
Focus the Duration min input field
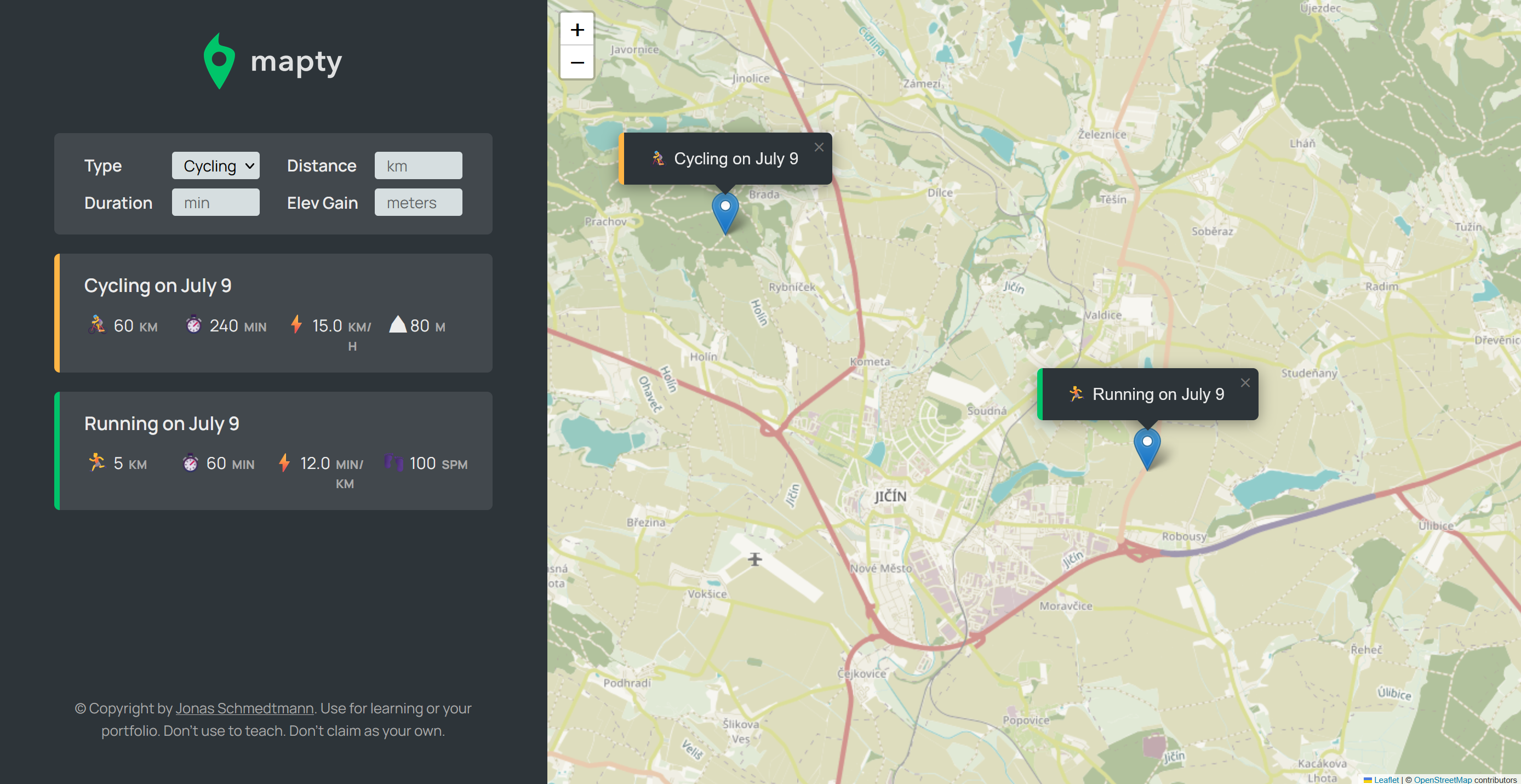click(215, 203)
